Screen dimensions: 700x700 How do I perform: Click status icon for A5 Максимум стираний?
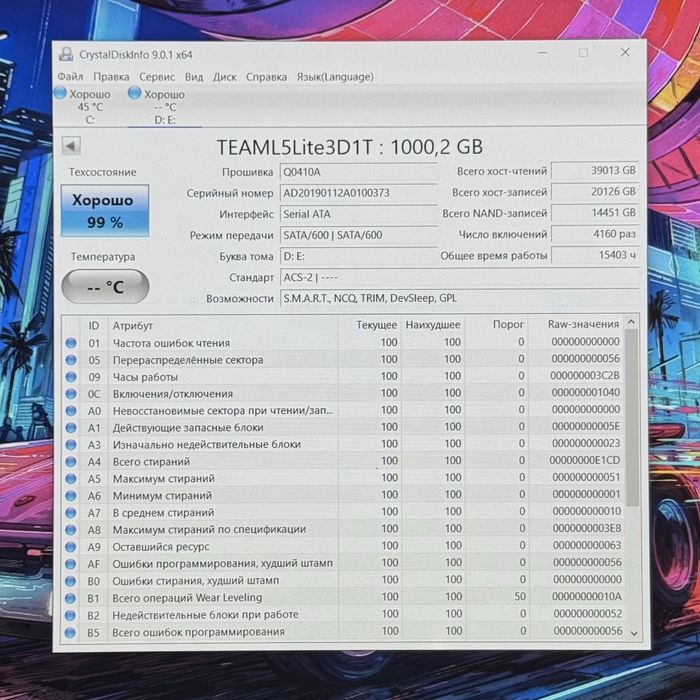pos(71,479)
